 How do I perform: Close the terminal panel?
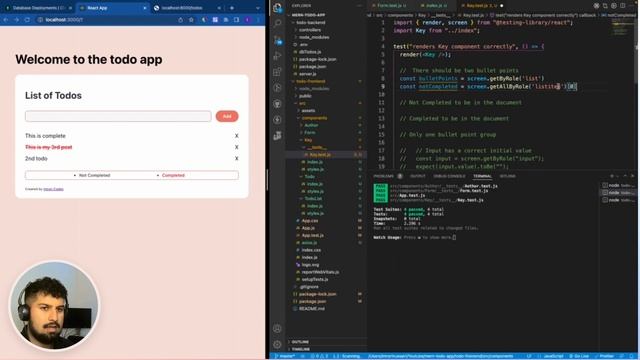(633, 176)
